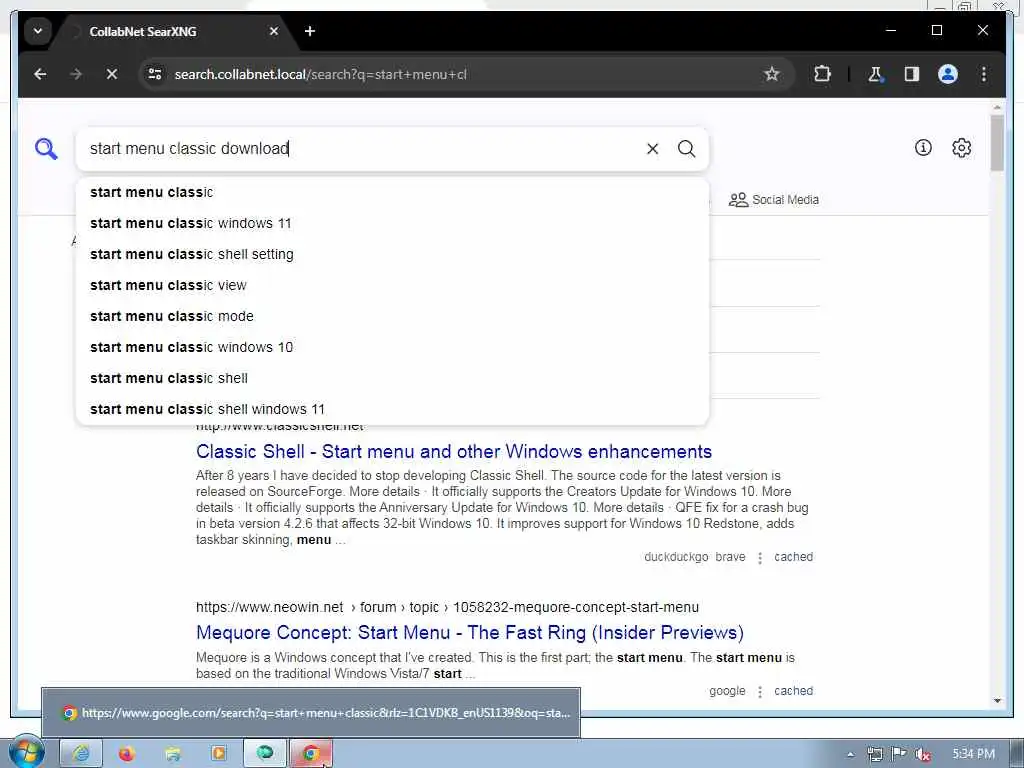
Task: Choose suggestion 'start menu classic windows 10'
Action: pyautogui.click(x=392, y=347)
